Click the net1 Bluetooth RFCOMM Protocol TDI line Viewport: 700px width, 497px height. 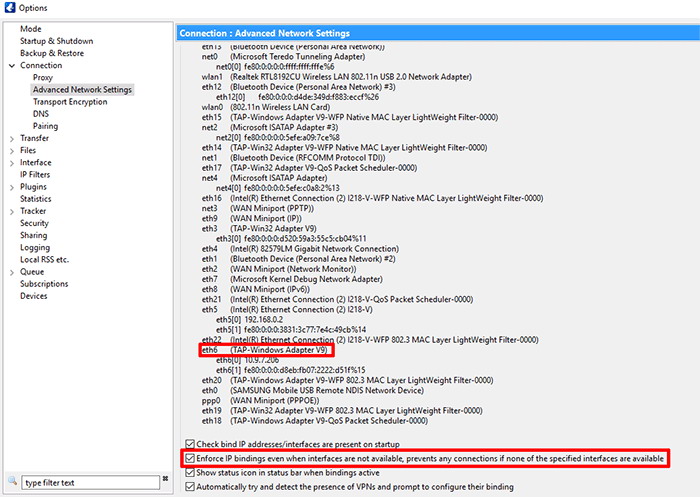293,158
